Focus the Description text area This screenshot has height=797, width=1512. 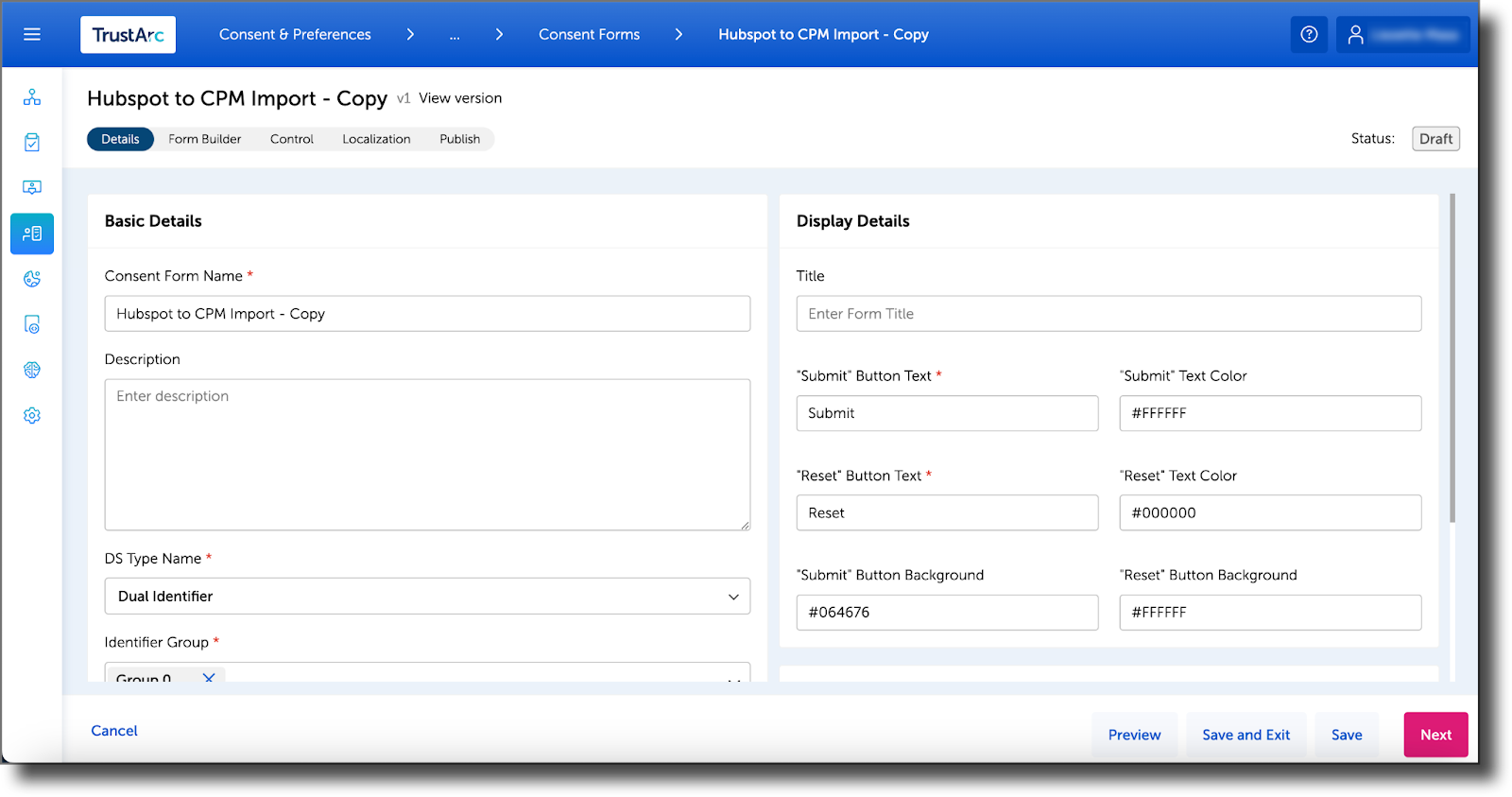pos(427,455)
